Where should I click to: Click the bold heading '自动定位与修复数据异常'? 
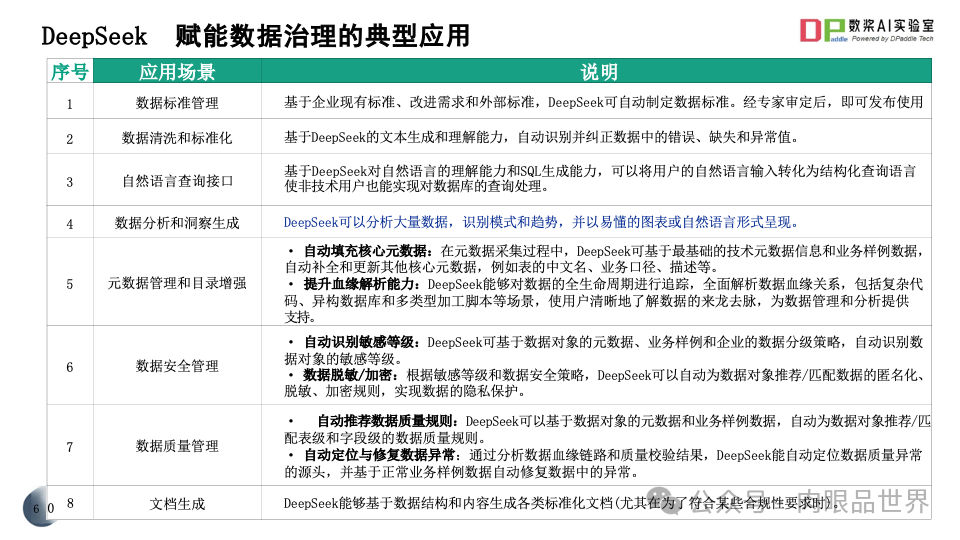pyautogui.click(x=380, y=455)
